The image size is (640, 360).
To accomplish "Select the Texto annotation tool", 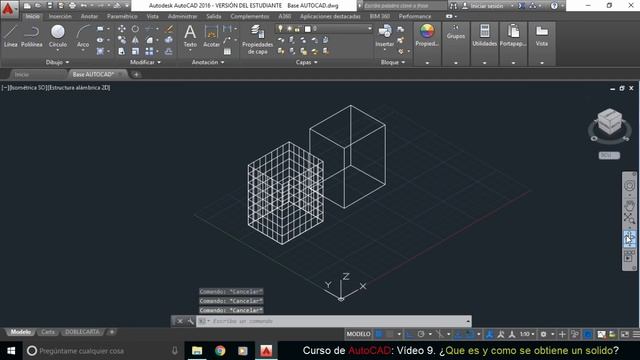I will (x=190, y=36).
